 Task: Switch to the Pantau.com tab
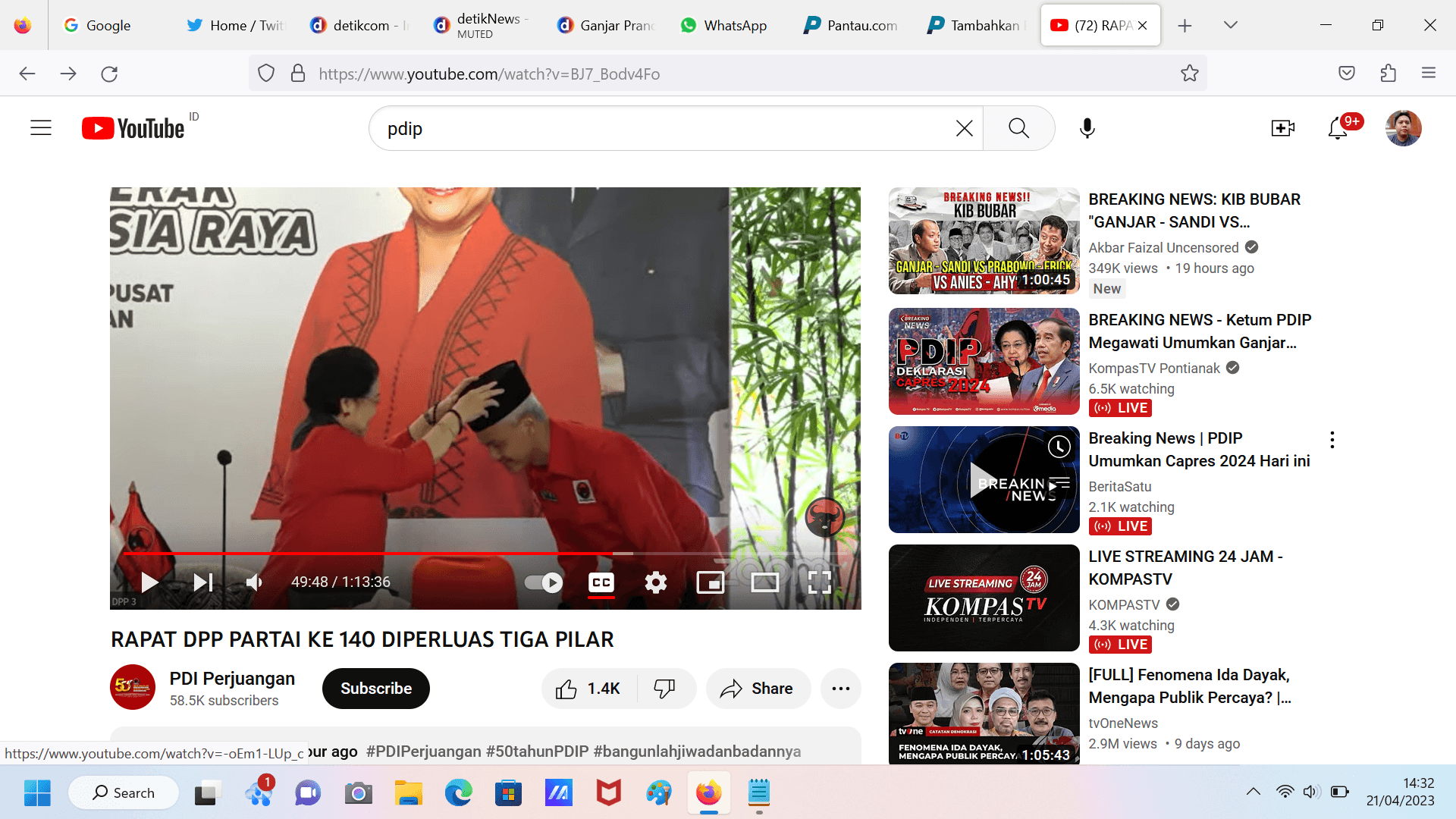pos(853,25)
